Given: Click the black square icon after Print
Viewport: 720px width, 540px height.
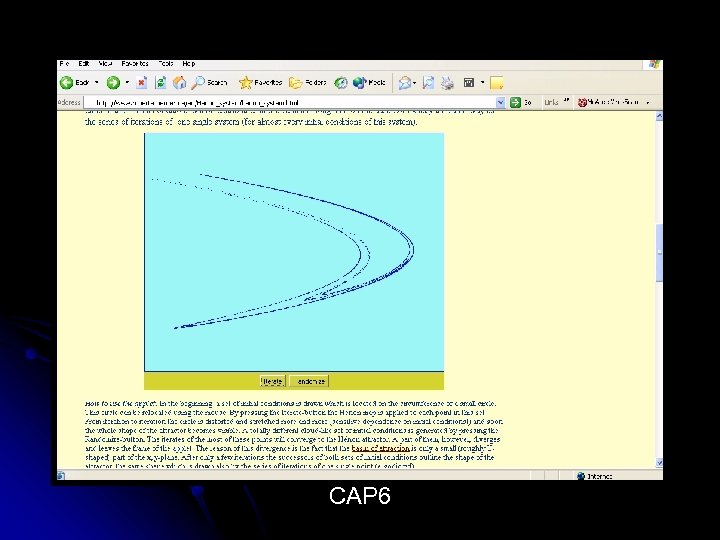Looking at the screenshot, I should tap(469, 83).
